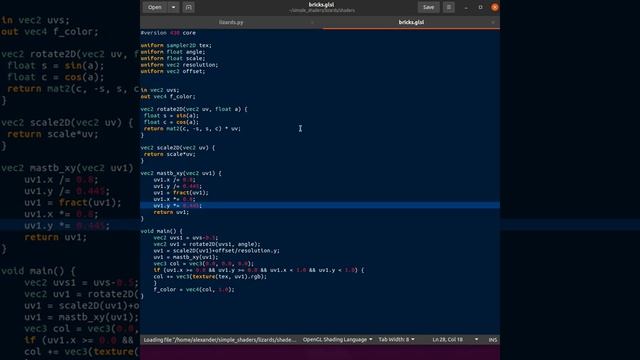Click the Open button in gedit header
Image resolution: width=640 pixels, height=360 pixels.
[155, 7]
